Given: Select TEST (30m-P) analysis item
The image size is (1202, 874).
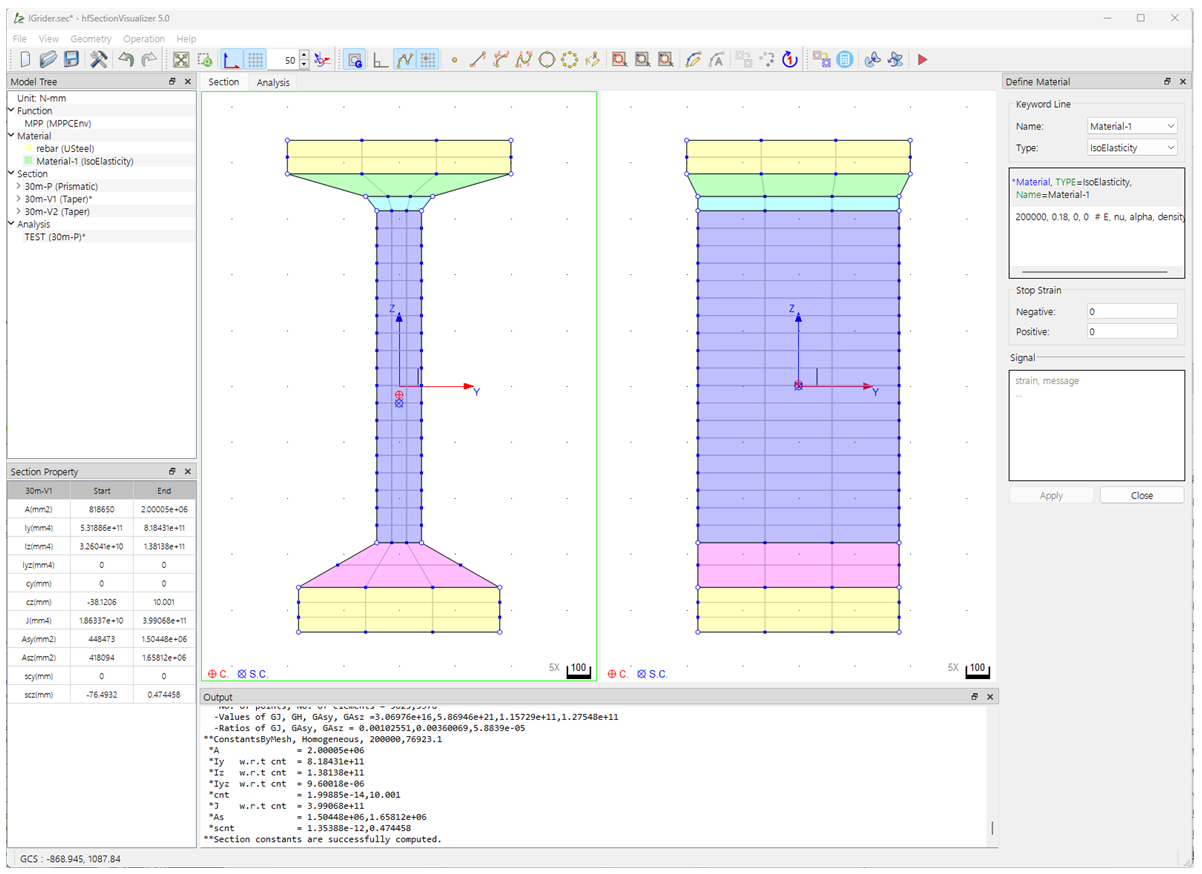Looking at the screenshot, I should pos(54,237).
